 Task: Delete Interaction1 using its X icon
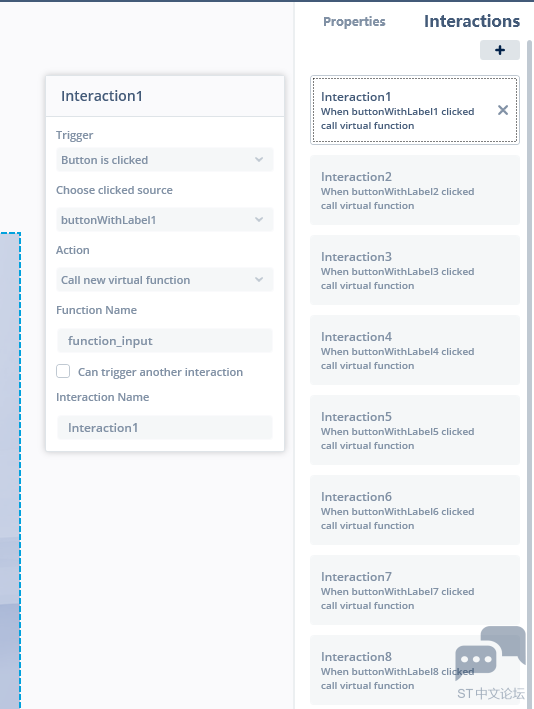pyautogui.click(x=503, y=110)
